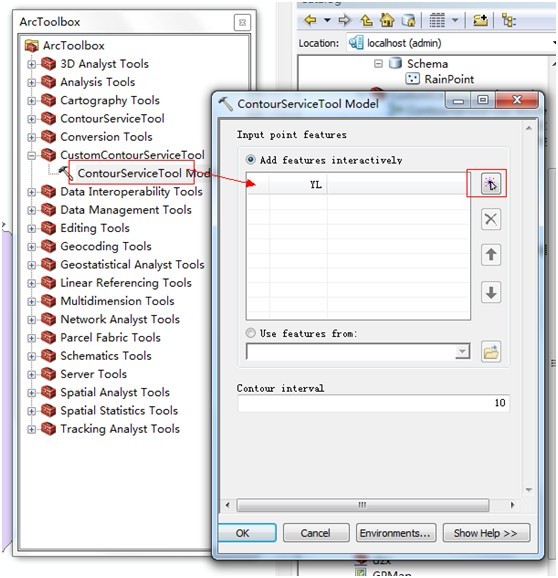The height and width of the screenshot is (578, 558).
Task: Open Use features from dropdown list
Action: click(462, 352)
